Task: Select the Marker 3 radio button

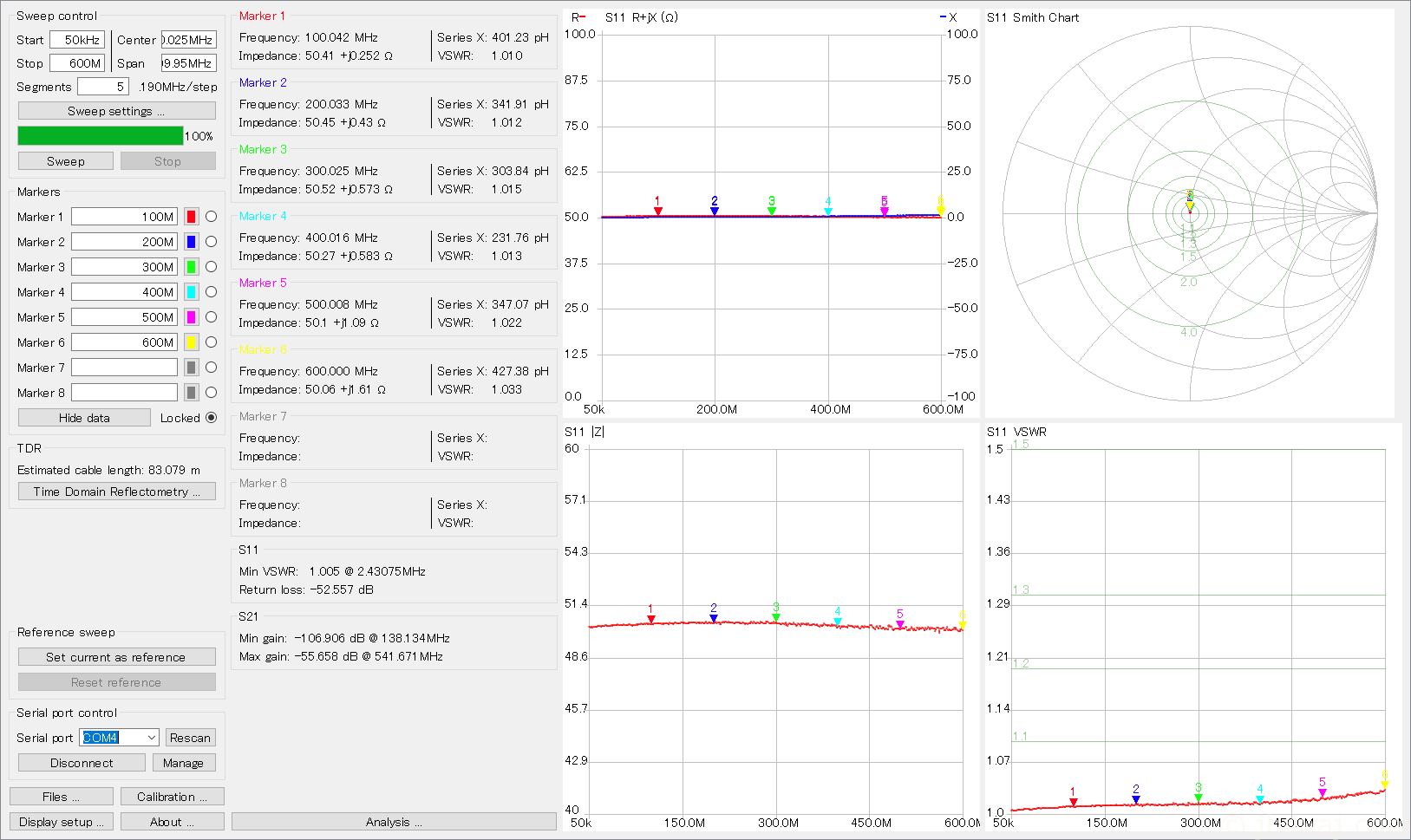Action: pos(211,267)
